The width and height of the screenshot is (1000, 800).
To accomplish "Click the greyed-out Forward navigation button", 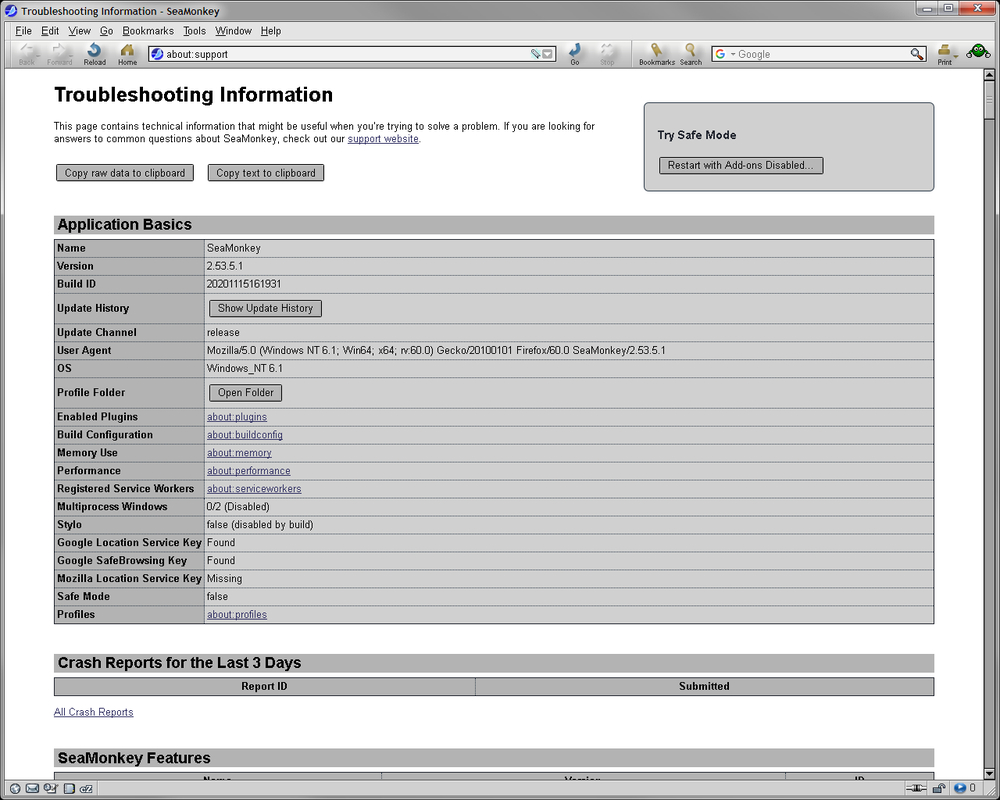I will tap(59, 54).
